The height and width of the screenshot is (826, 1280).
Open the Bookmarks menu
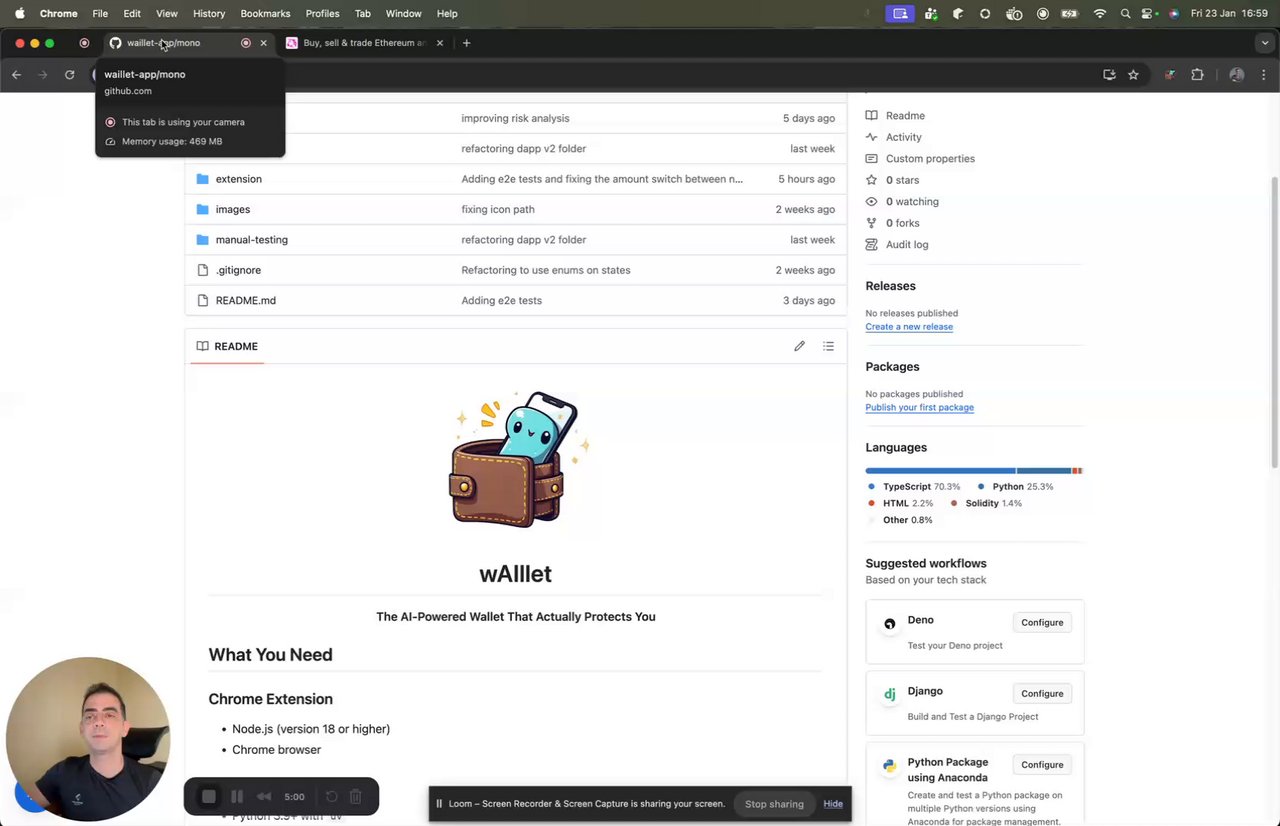coord(265,13)
